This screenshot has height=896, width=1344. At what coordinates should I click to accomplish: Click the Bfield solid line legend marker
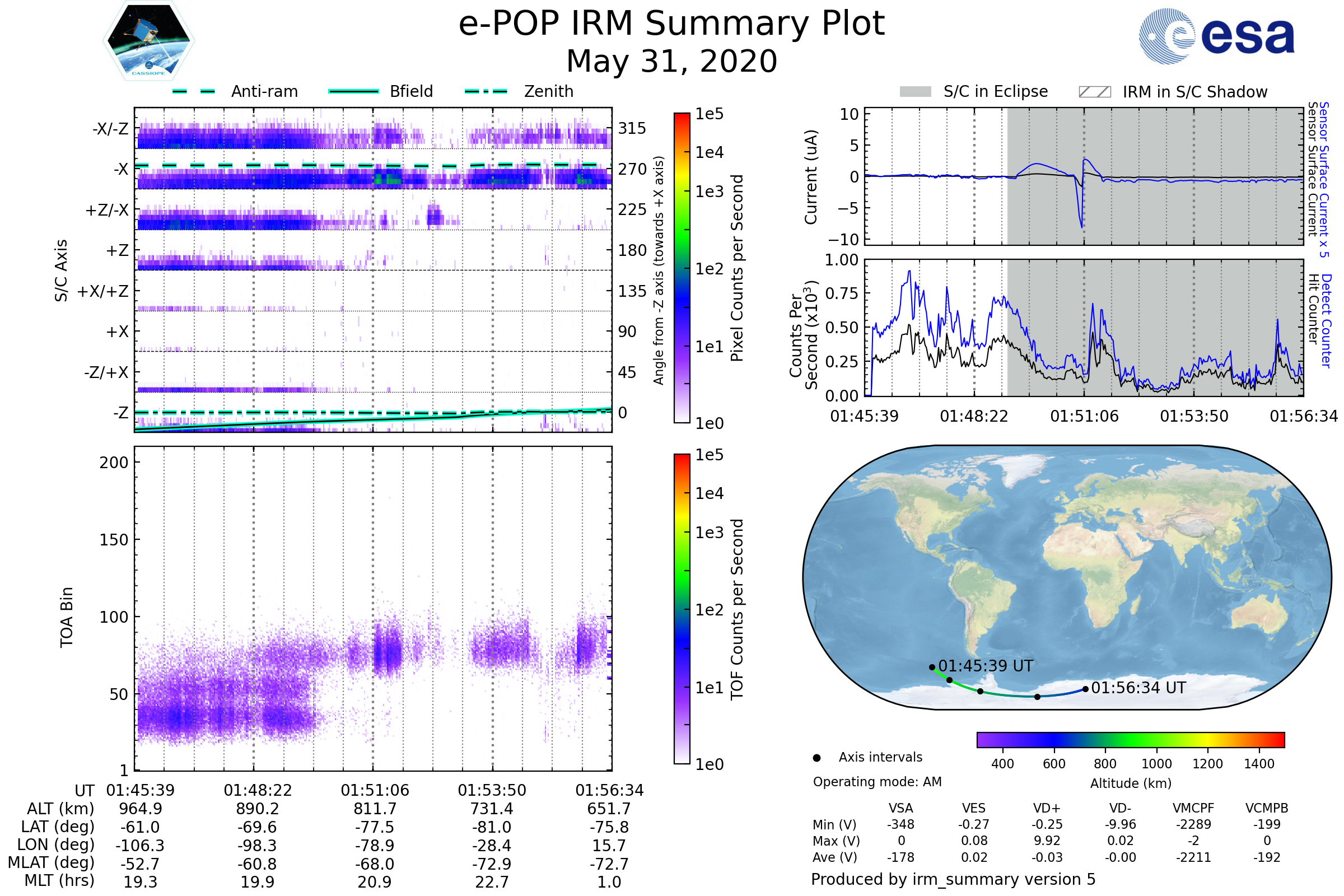tap(353, 91)
